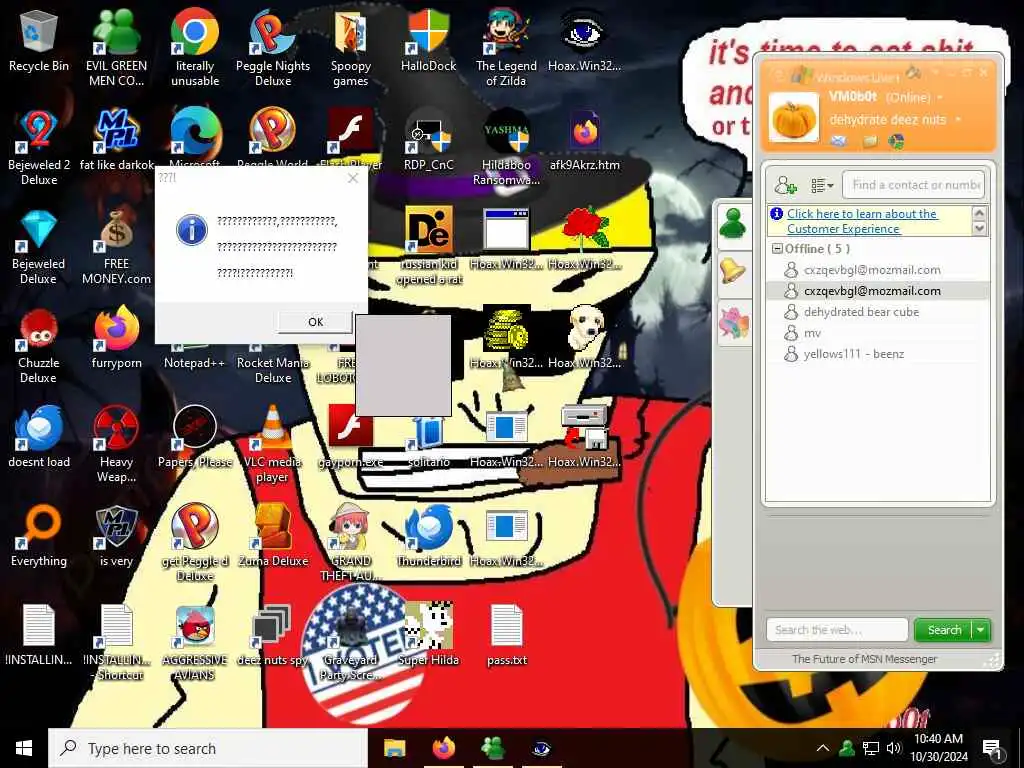Click the Find a contact or number field

coord(913,185)
